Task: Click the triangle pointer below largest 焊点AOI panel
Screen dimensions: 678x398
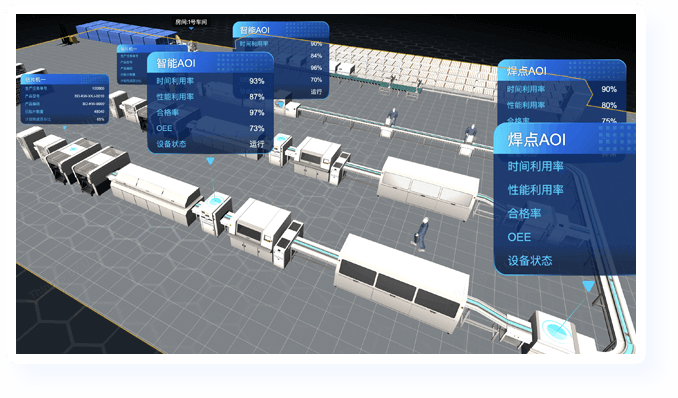Action: coord(588,286)
